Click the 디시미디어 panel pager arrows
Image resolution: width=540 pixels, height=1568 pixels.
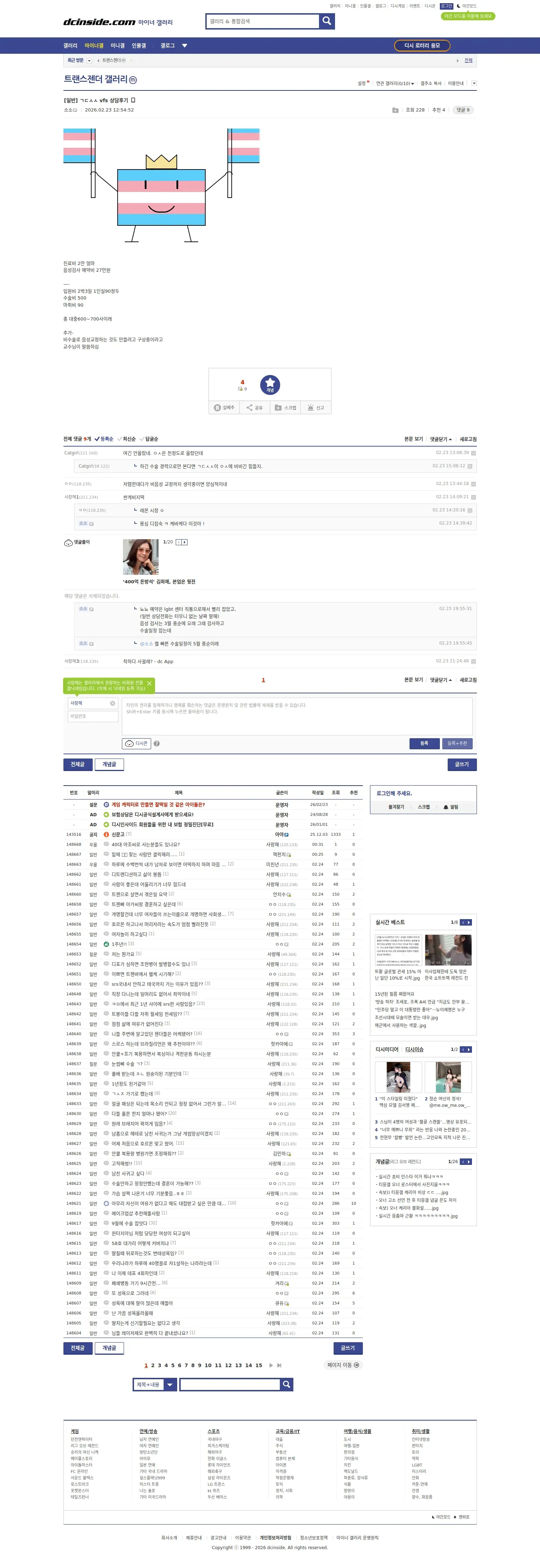pyautogui.click(x=466, y=1049)
